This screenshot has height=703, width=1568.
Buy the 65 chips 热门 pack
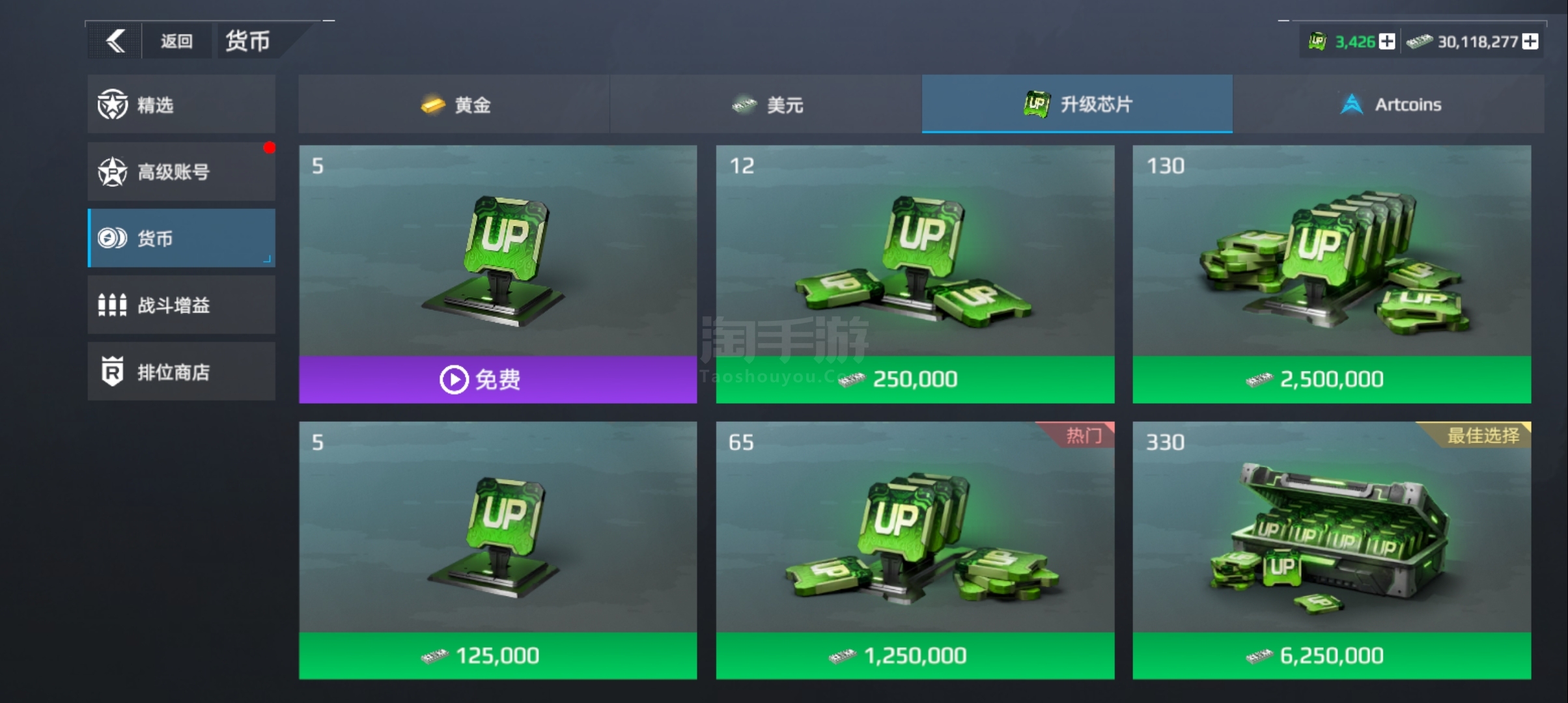(x=916, y=655)
